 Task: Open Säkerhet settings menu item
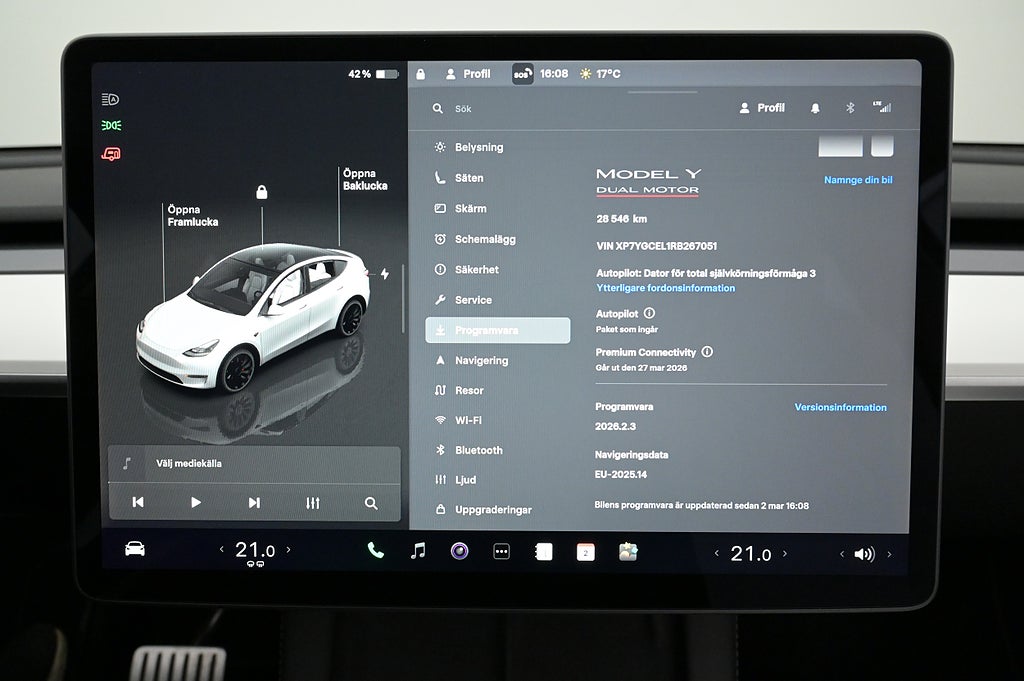476,269
